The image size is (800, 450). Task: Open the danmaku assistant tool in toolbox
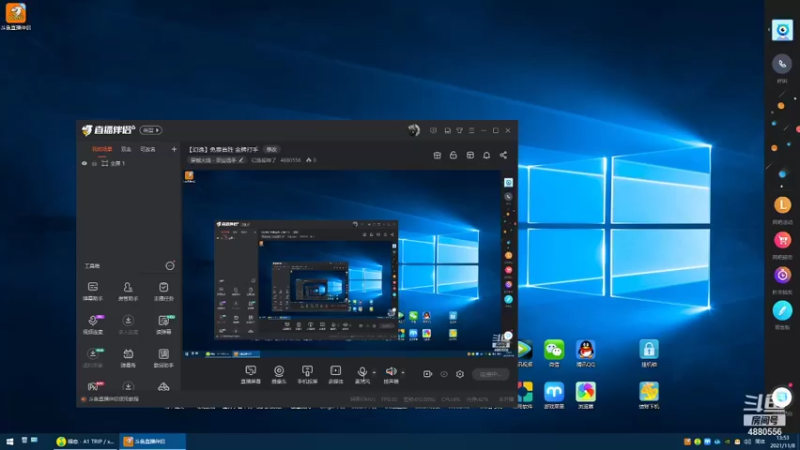click(92, 291)
